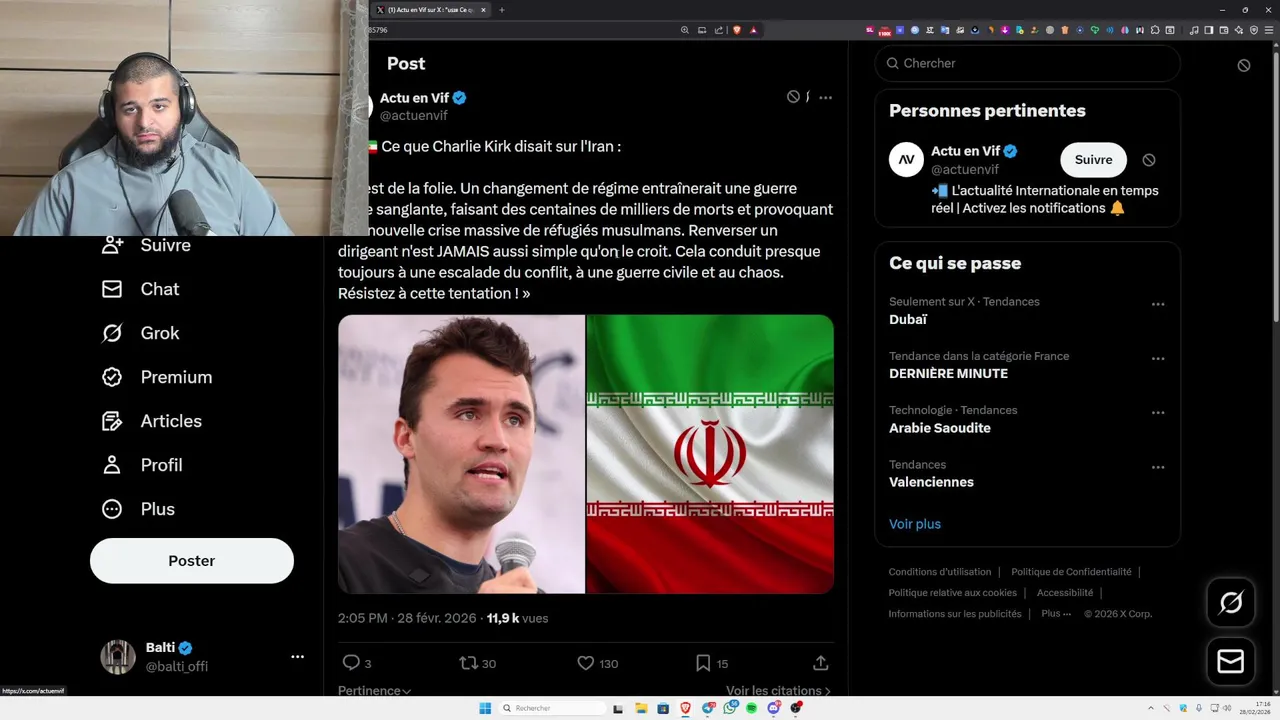
Task: Click the Poster button
Action: click(x=192, y=561)
